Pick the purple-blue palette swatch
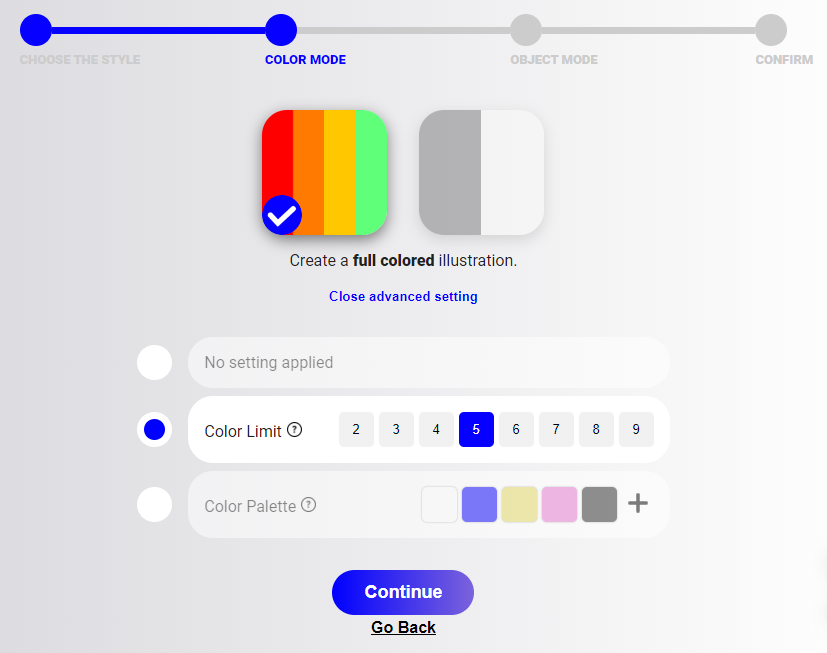 (479, 504)
